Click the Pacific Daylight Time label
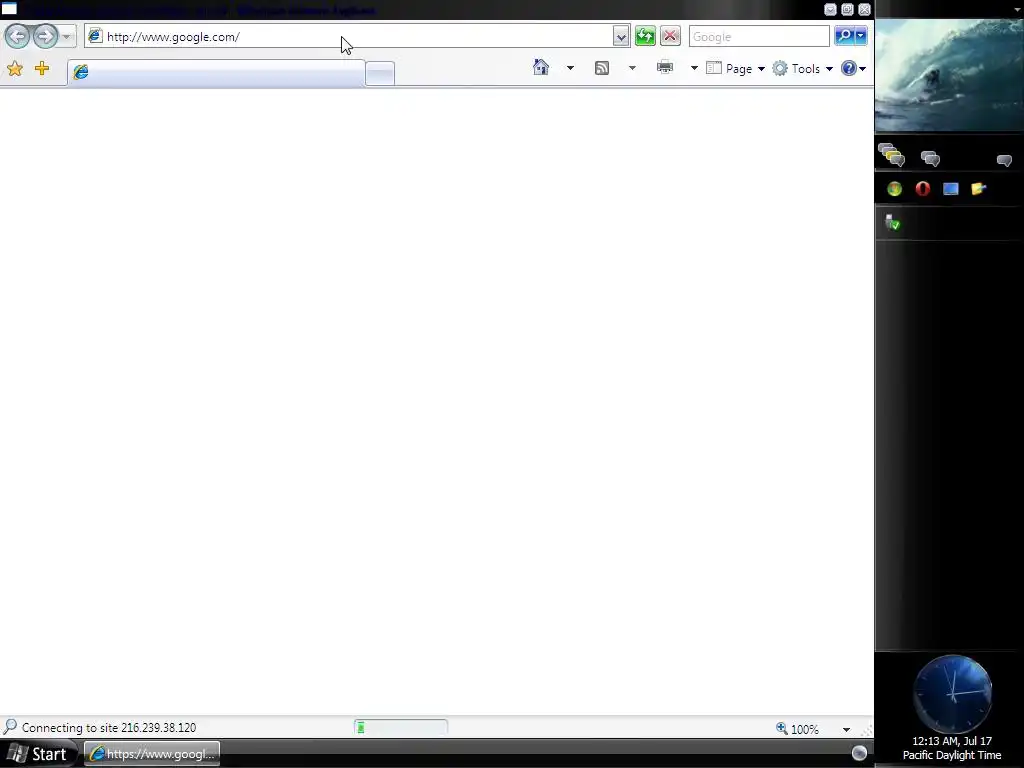Image resolution: width=1024 pixels, height=768 pixels. pyautogui.click(x=952, y=755)
